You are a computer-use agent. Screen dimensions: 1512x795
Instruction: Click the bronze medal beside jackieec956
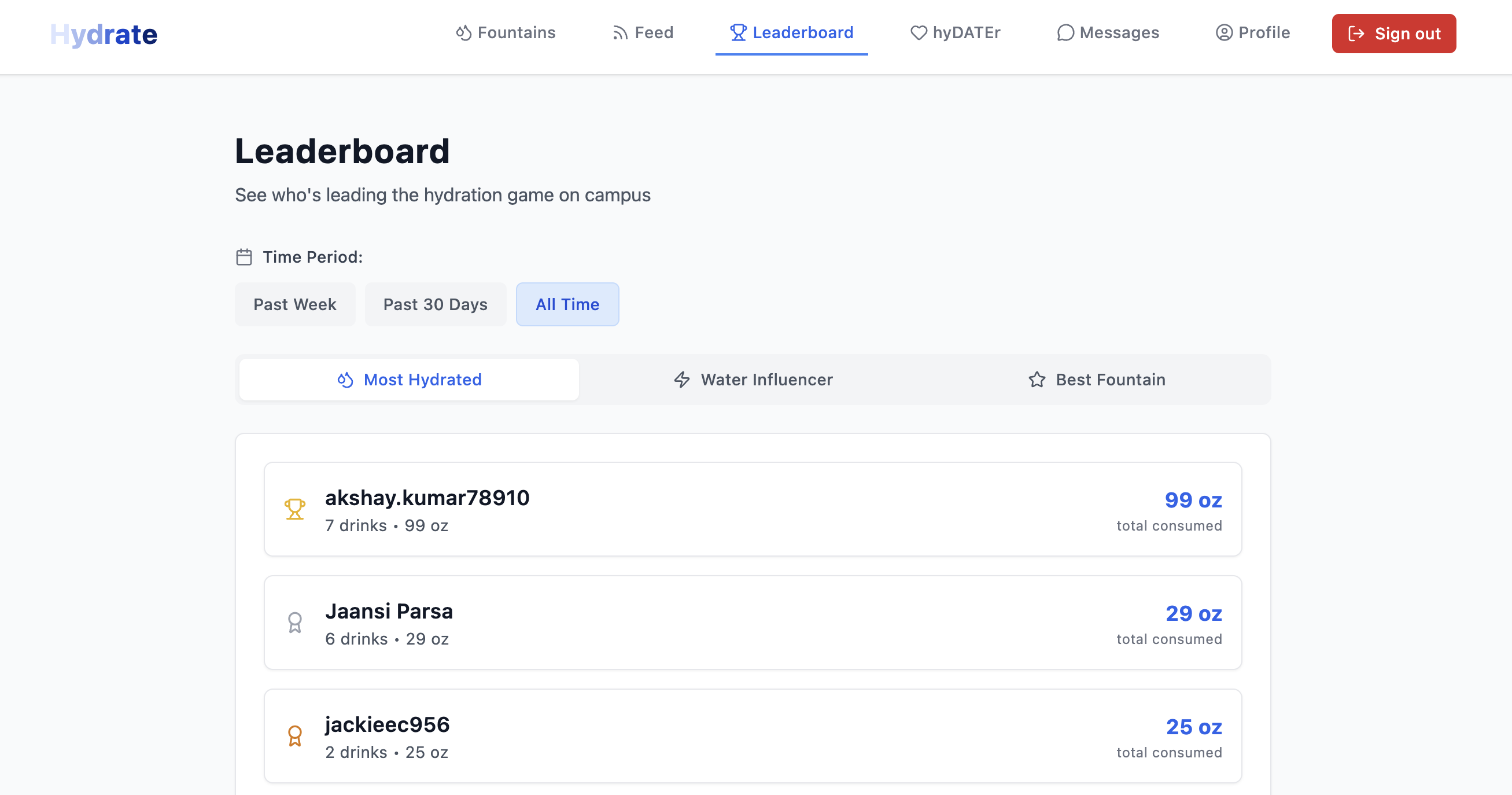pos(294,736)
